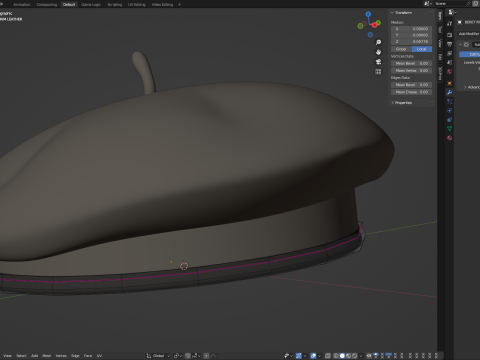Open snapping options dropdown
Viewport: 480px width, 360px height.
pyautogui.click(x=196, y=356)
